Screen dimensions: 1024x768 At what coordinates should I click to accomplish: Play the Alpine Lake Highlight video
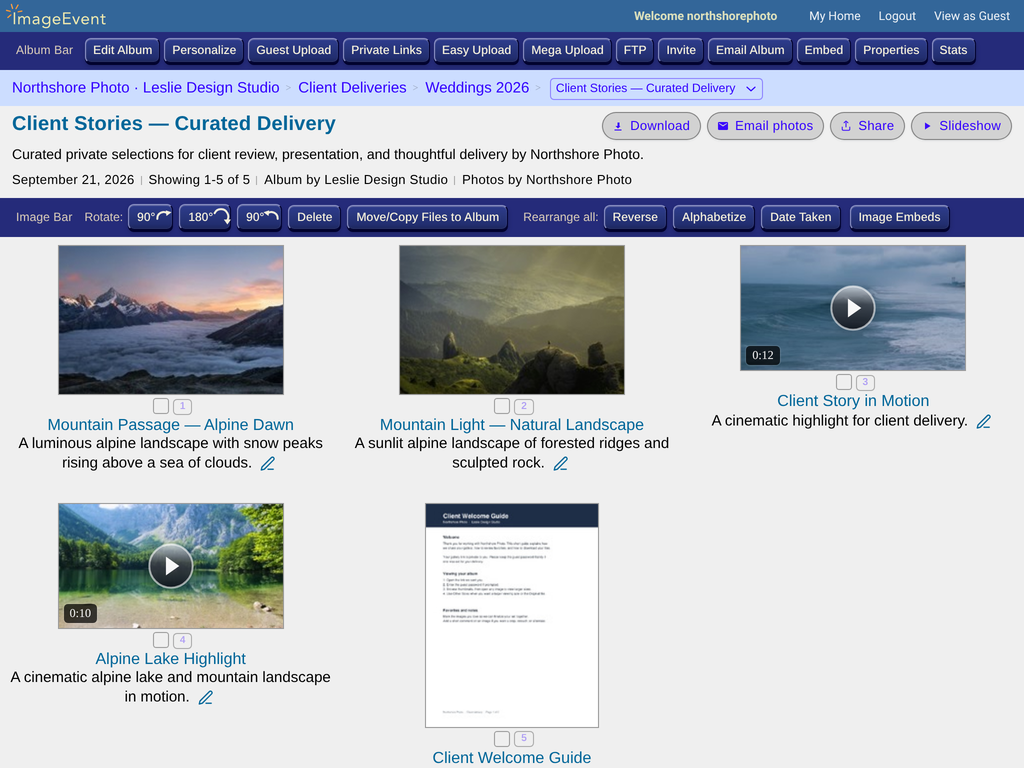point(170,566)
